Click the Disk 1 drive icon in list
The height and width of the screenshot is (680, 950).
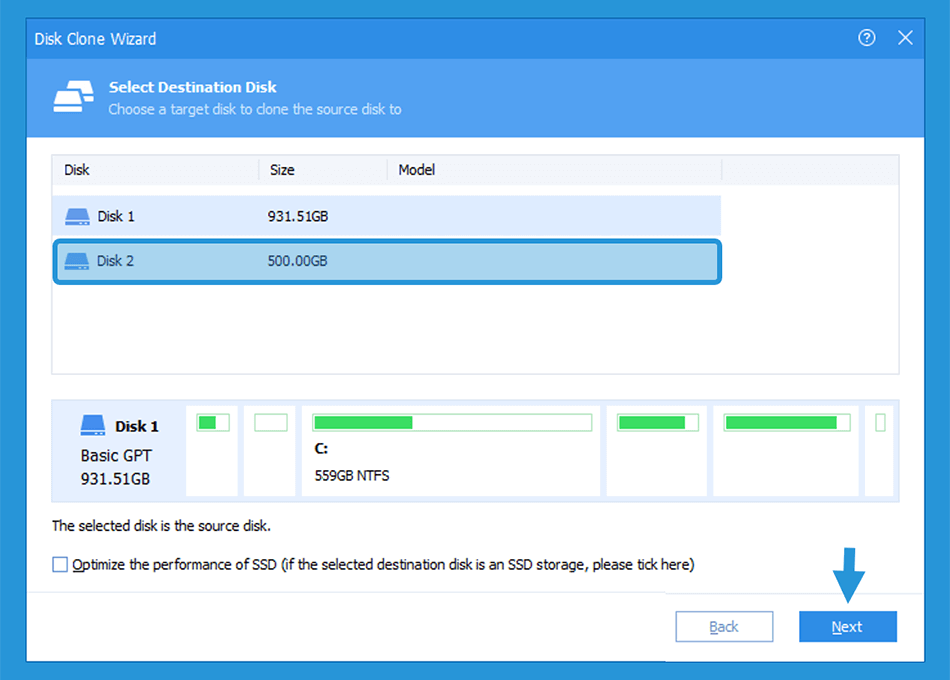tap(77, 216)
